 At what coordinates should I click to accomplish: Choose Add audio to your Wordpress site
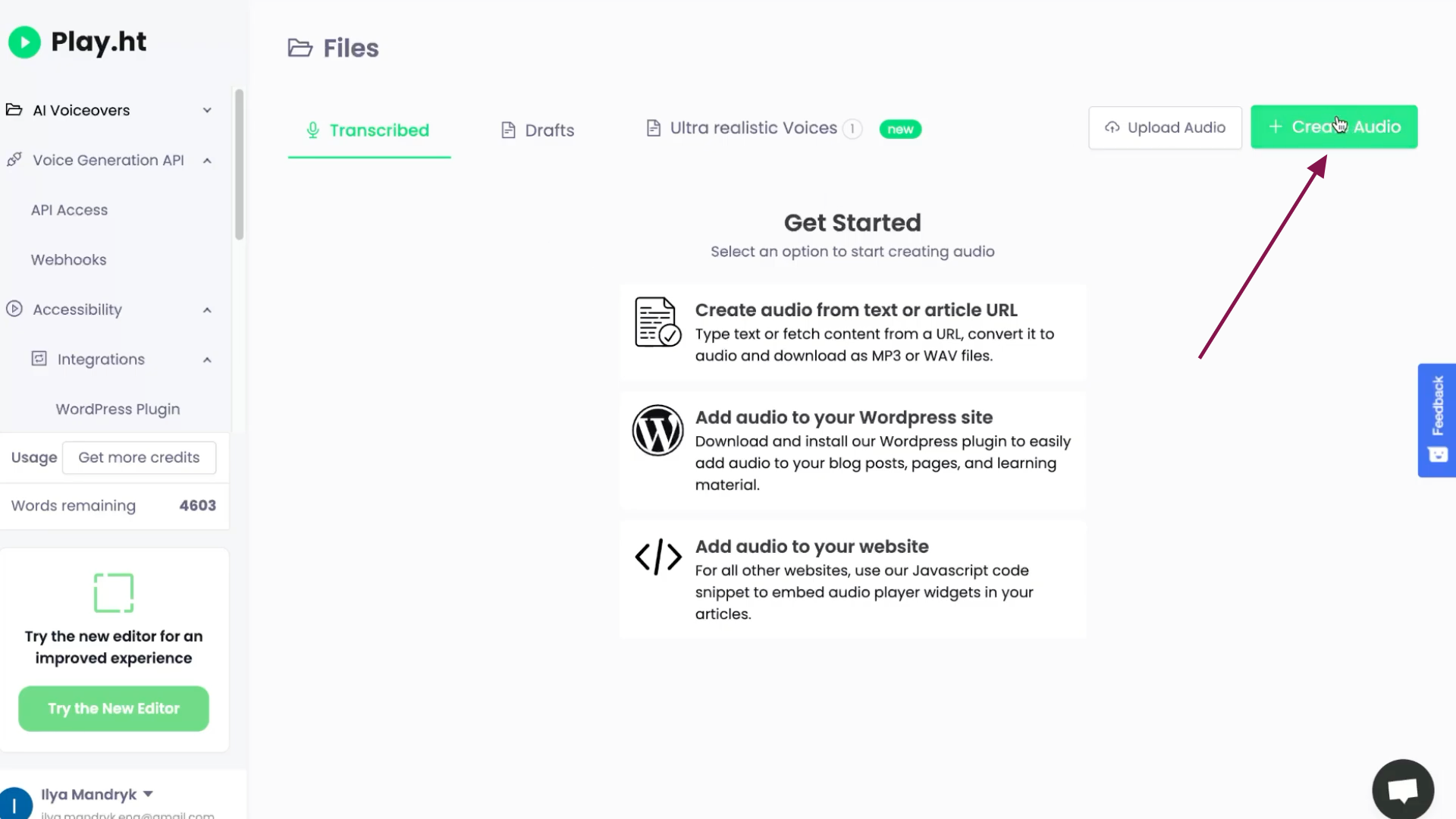tap(853, 450)
